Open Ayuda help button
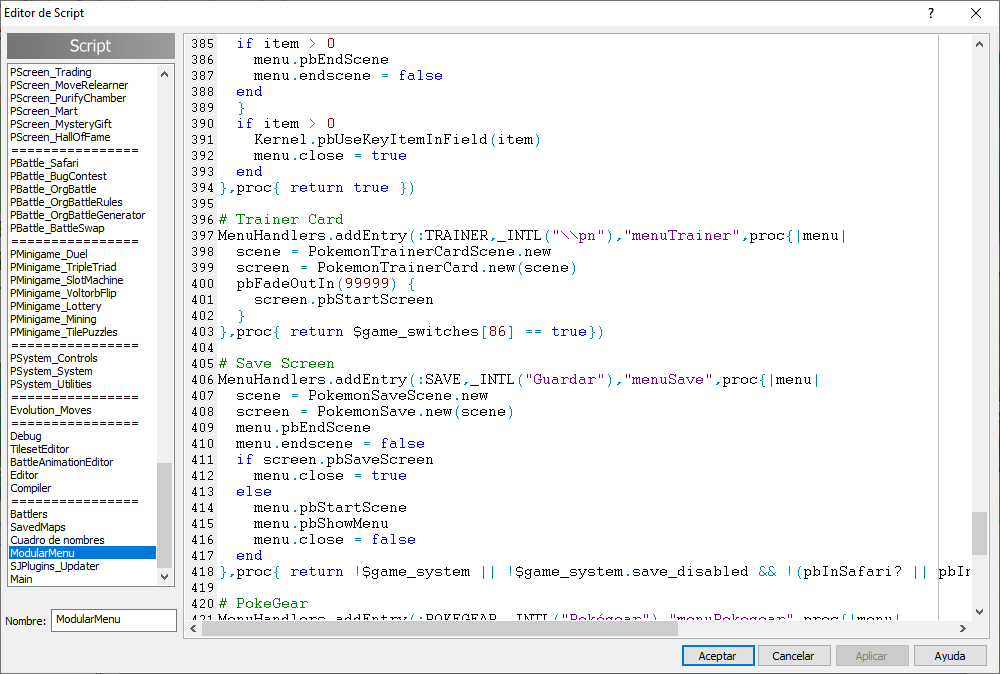 tap(949, 656)
